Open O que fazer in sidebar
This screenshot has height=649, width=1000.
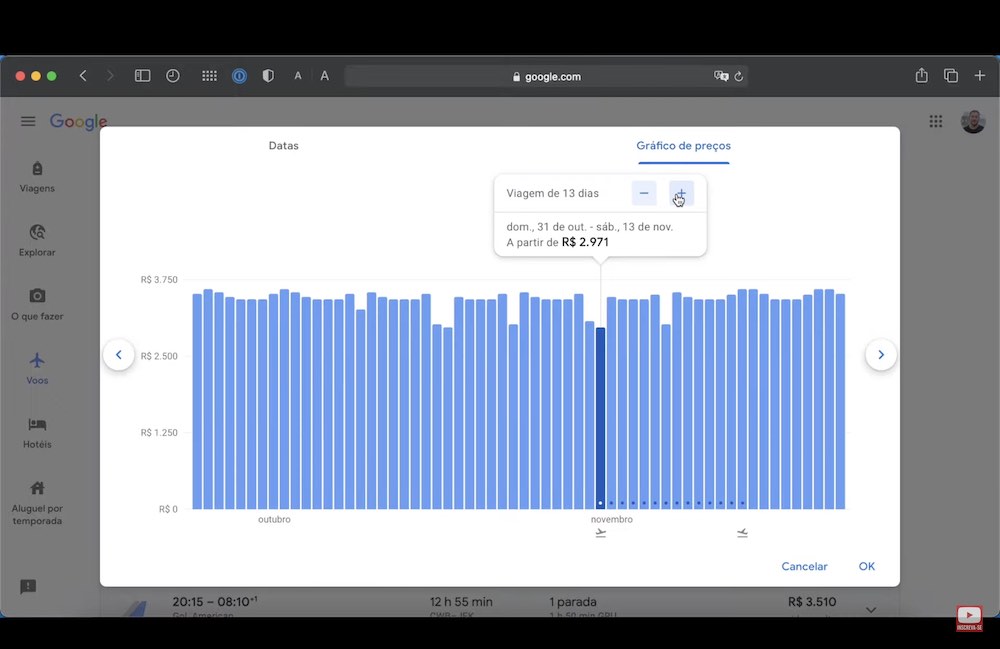point(37,305)
